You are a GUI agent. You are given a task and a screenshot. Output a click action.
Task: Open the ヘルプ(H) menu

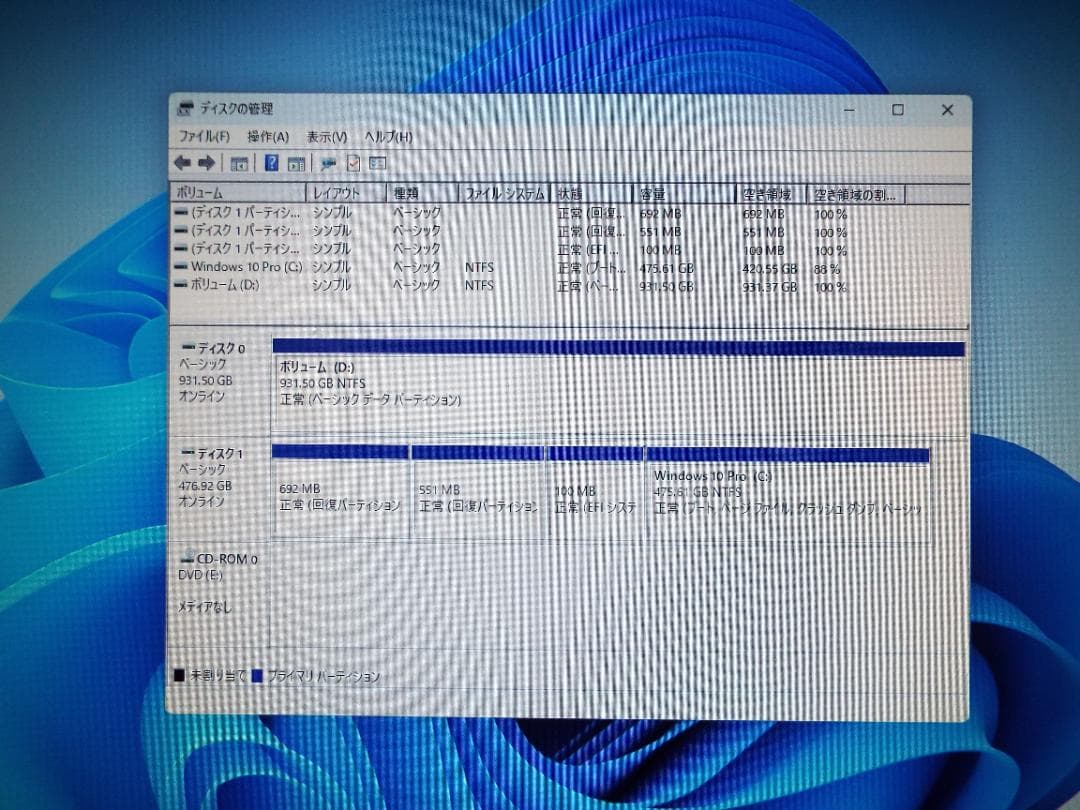[388, 136]
